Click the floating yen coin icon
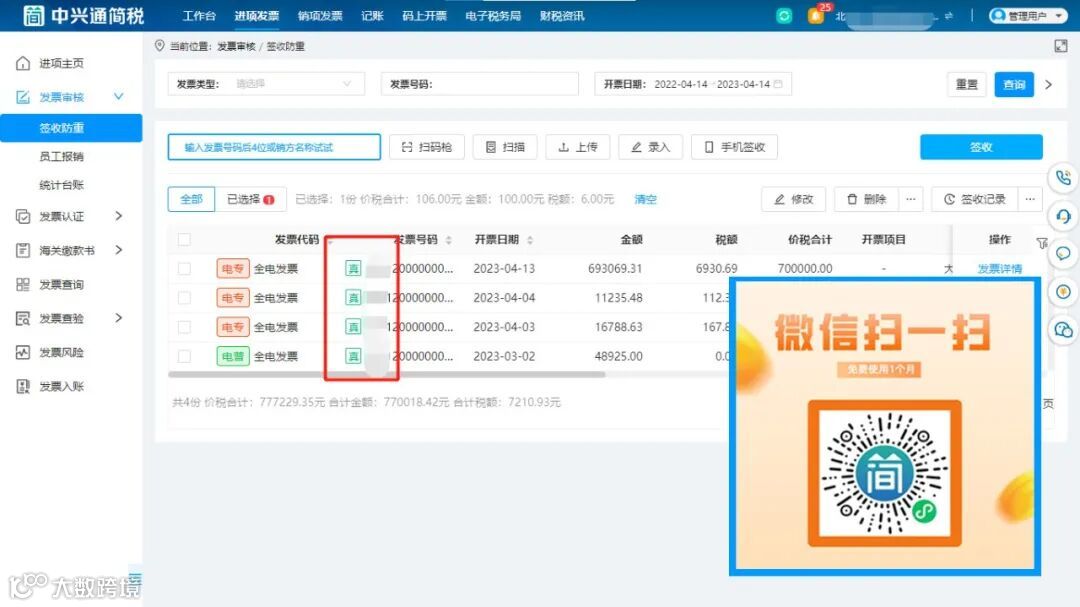This screenshot has width=1080, height=607. tap(1063, 292)
